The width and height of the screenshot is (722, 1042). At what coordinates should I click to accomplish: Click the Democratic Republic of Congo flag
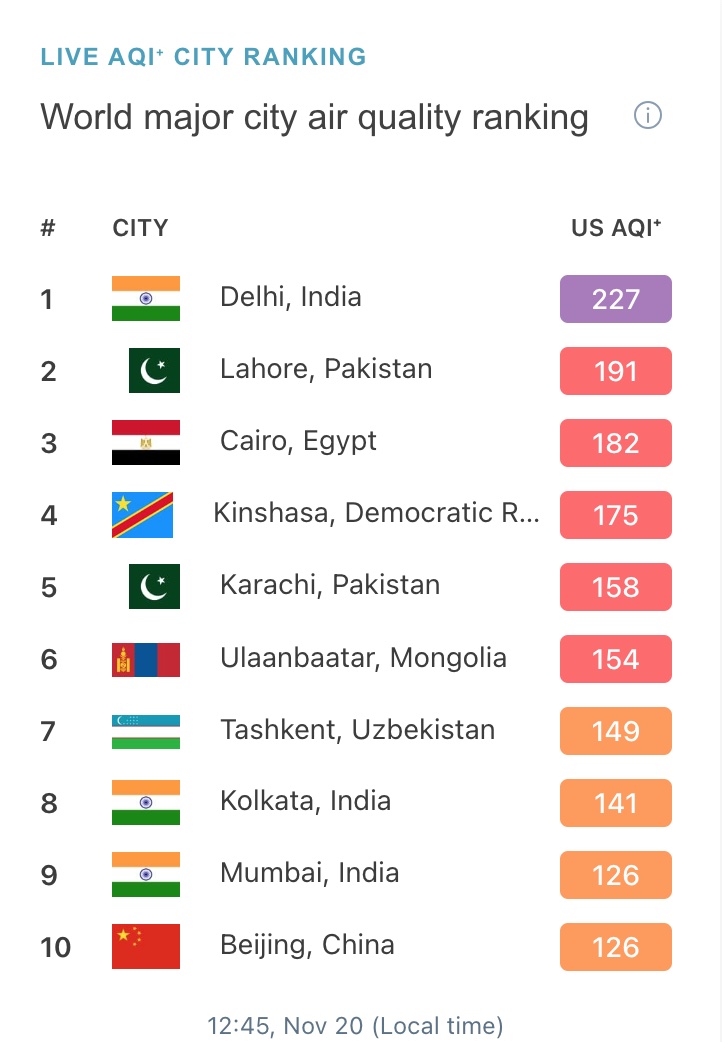click(142, 515)
